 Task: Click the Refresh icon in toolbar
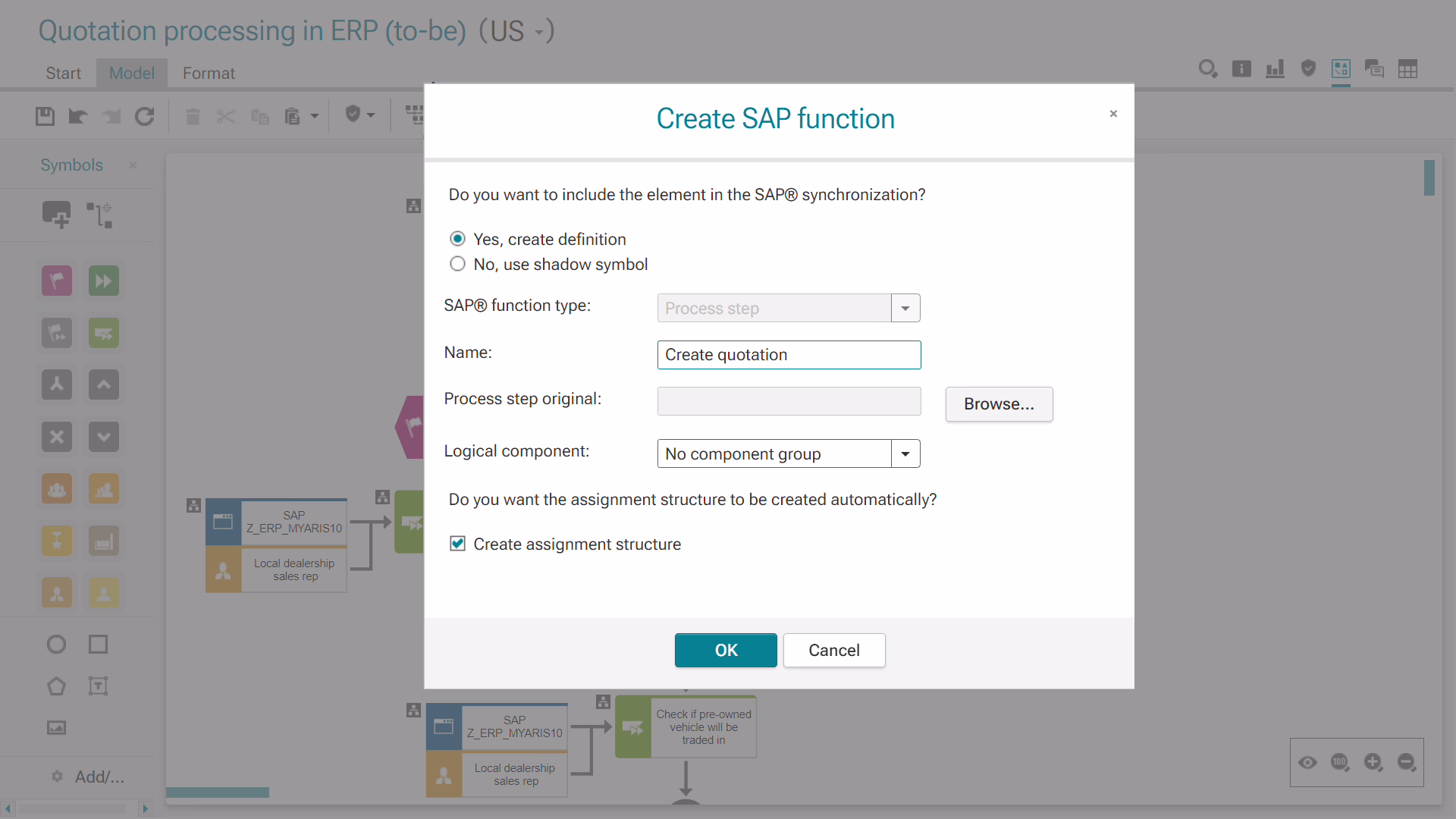(144, 116)
